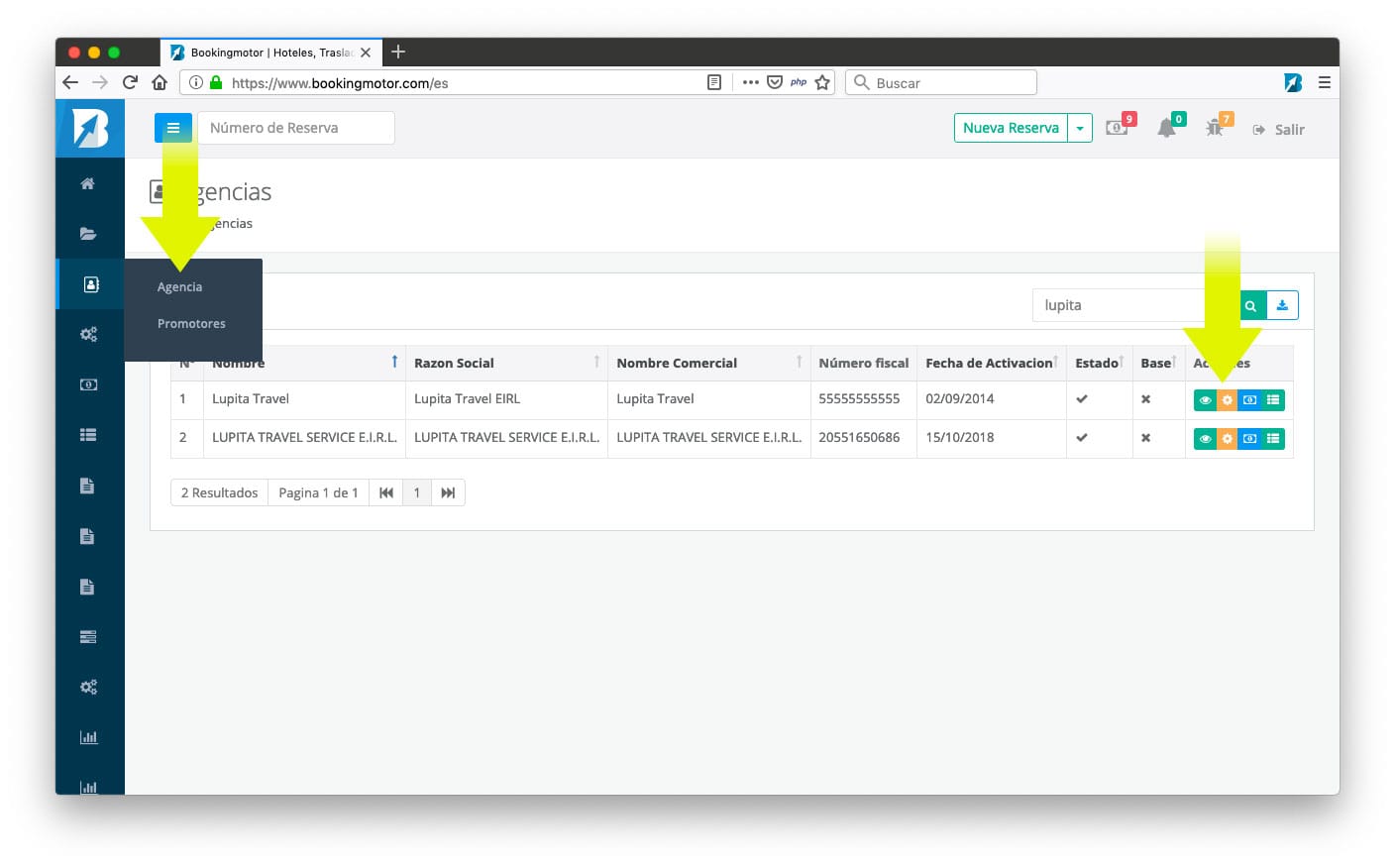Open bug reports icon with 7 badge
1395x868 pixels.
tap(1215, 129)
